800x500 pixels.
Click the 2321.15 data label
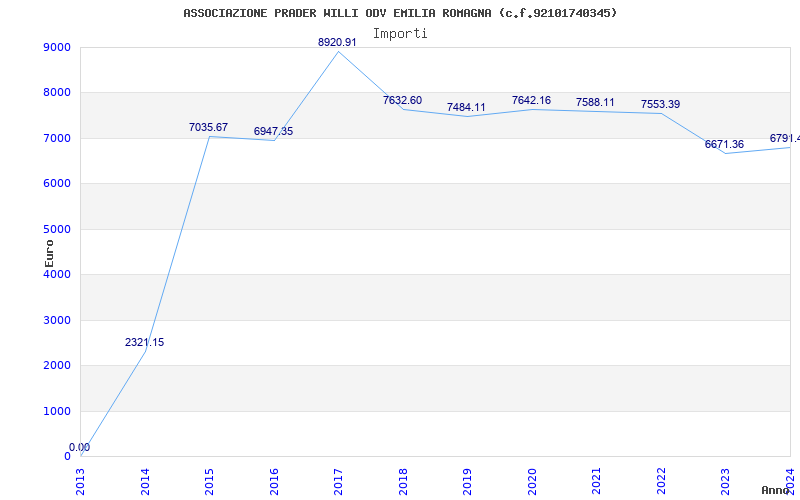pos(144,342)
